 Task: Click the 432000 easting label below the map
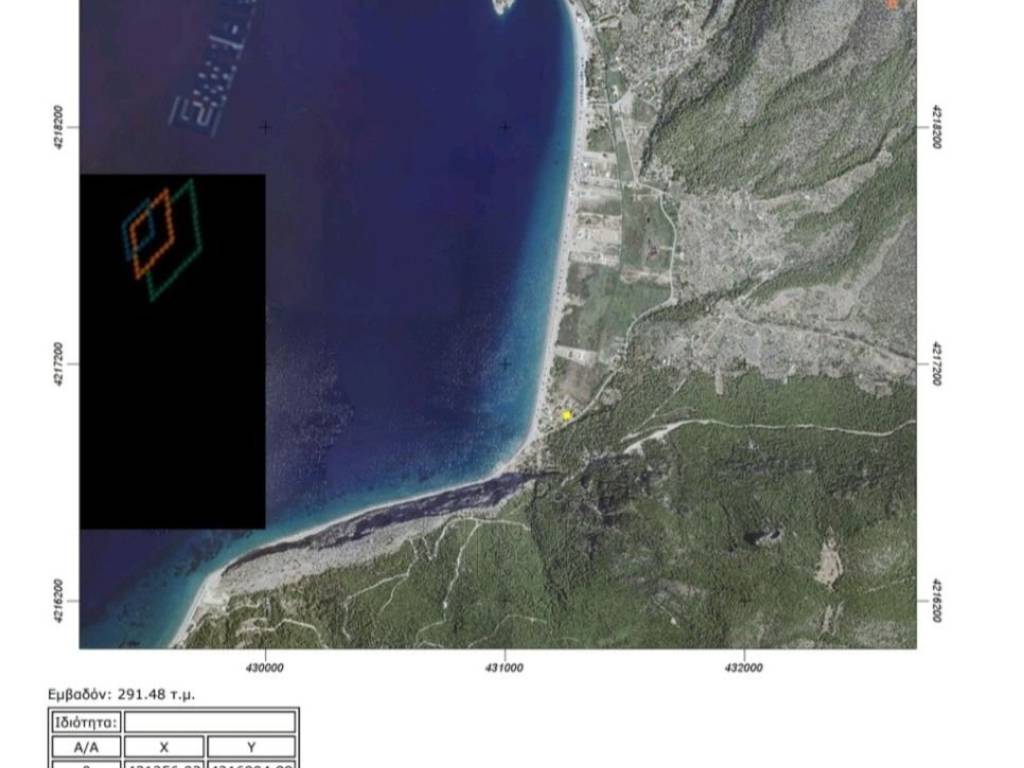pos(744,668)
